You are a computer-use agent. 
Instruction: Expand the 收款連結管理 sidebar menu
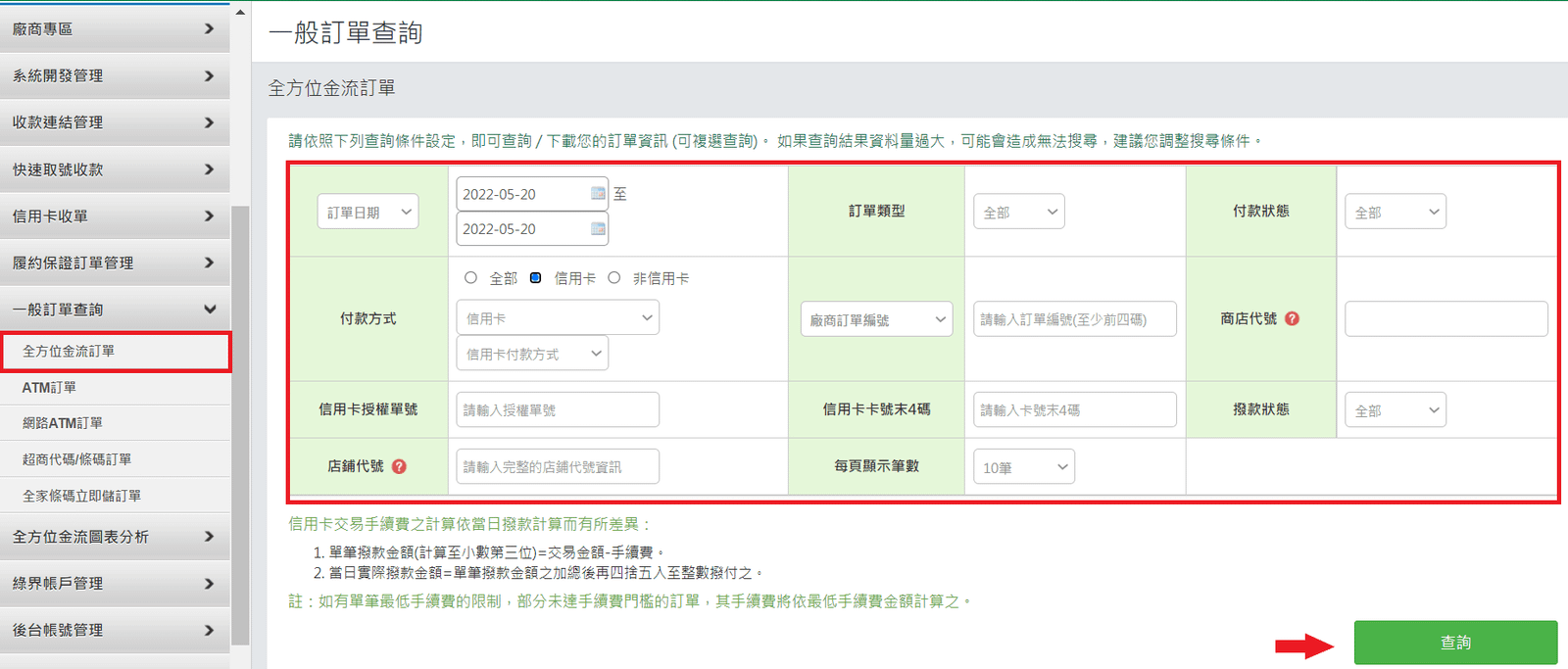[x=115, y=122]
